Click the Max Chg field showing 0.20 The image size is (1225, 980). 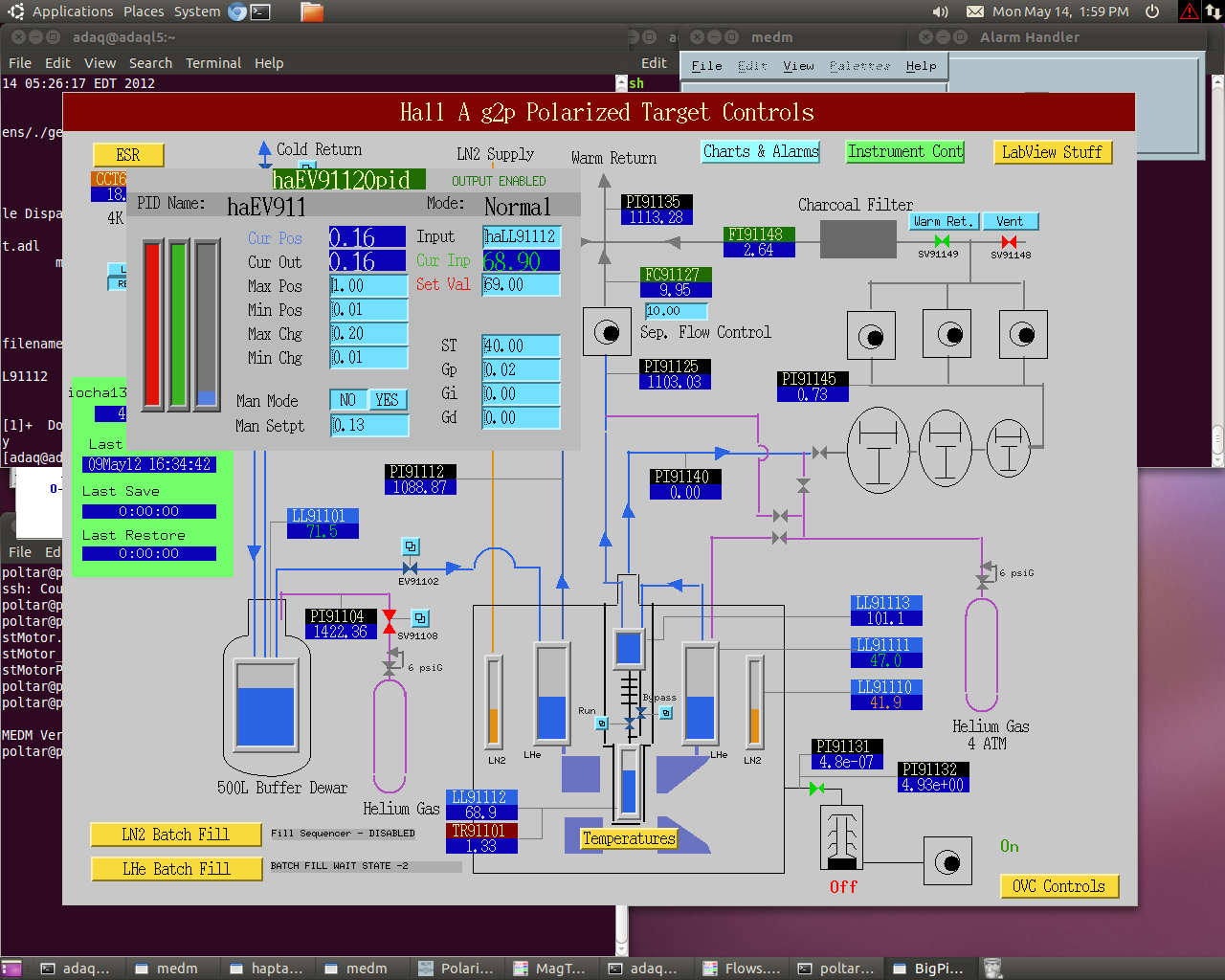(x=368, y=333)
